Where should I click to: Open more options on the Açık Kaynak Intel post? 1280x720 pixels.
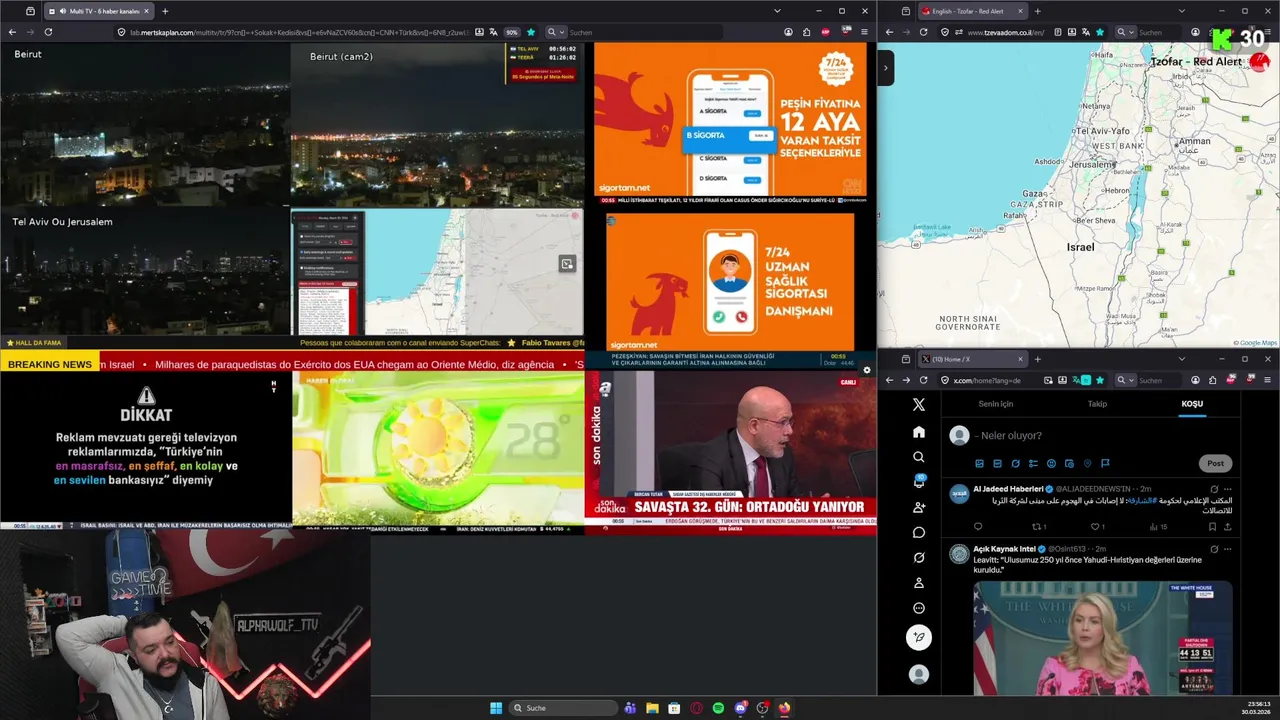(1227, 549)
